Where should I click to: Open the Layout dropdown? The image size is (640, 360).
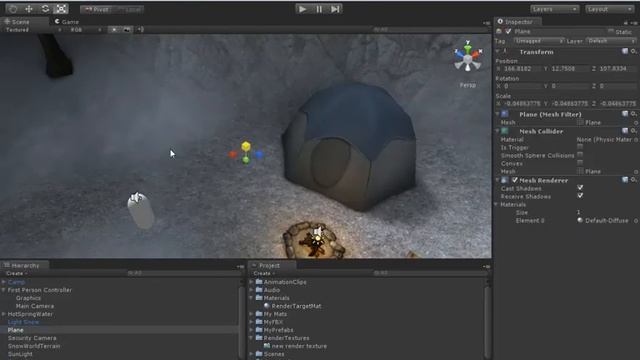point(609,9)
